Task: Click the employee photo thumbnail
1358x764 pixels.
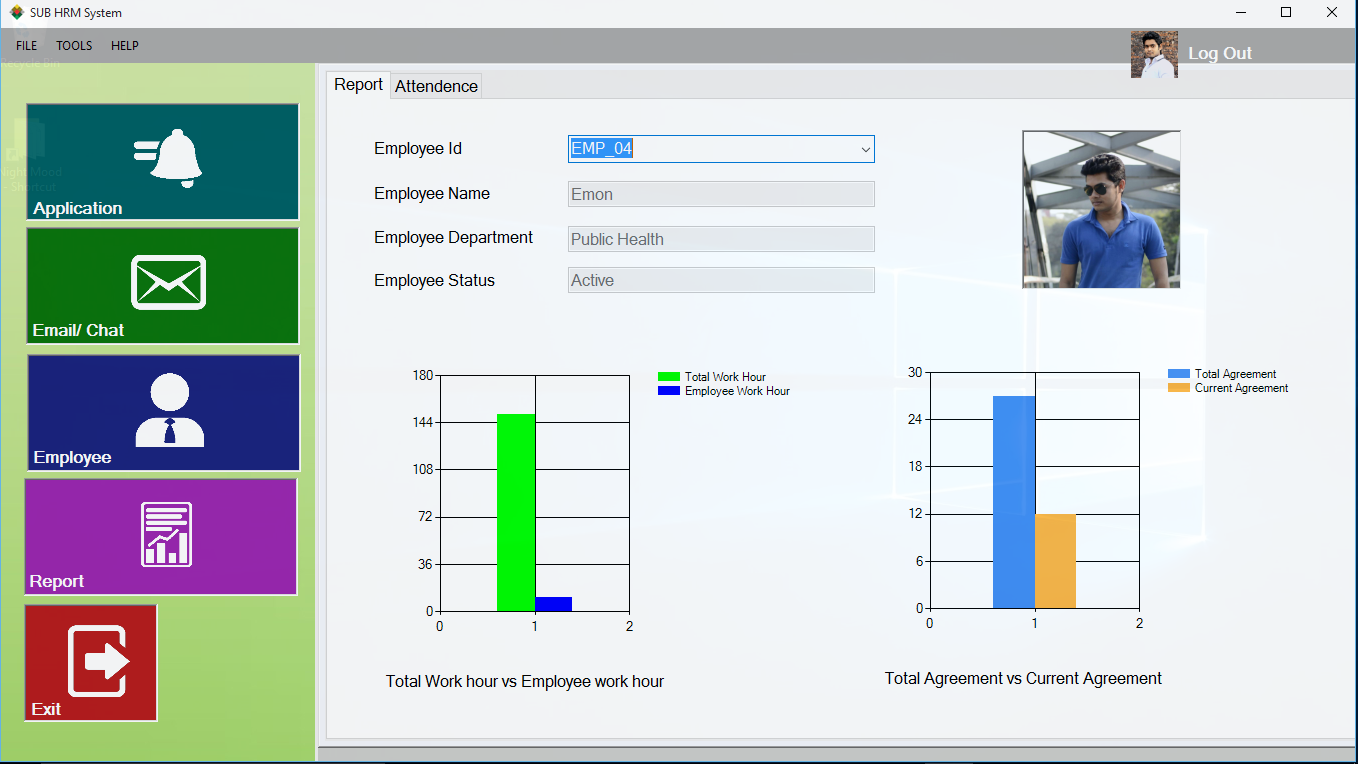Action: click(x=1100, y=209)
